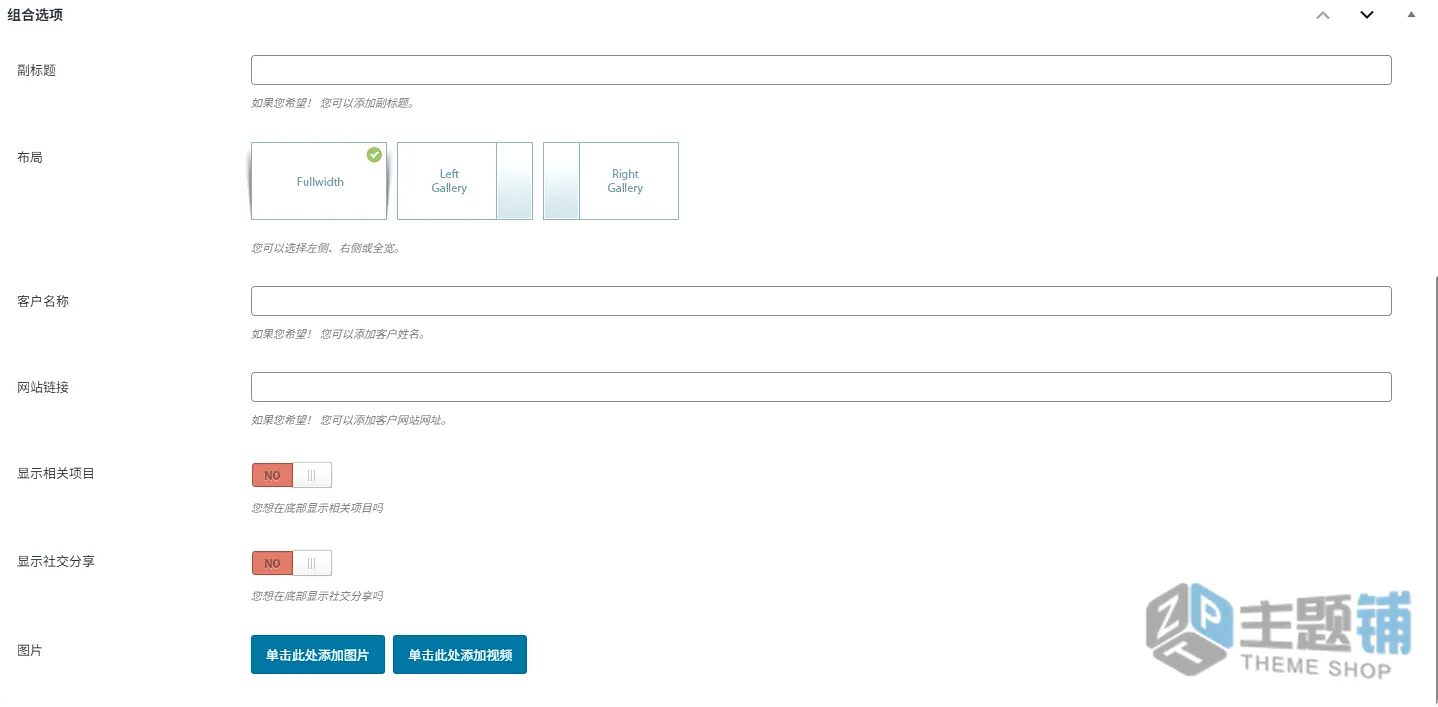The height and width of the screenshot is (707, 1438).
Task: Click the 客户名称 field label
Action: pos(43,301)
